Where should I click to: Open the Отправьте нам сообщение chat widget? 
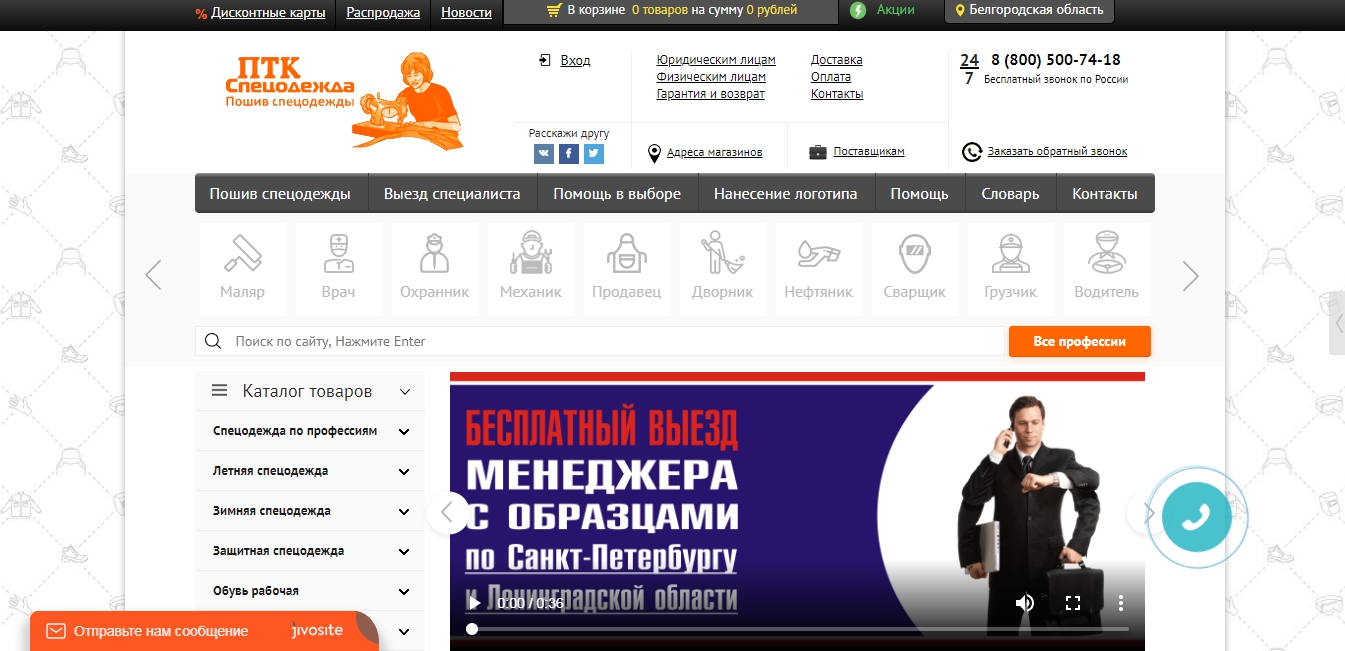click(x=204, y=631)
